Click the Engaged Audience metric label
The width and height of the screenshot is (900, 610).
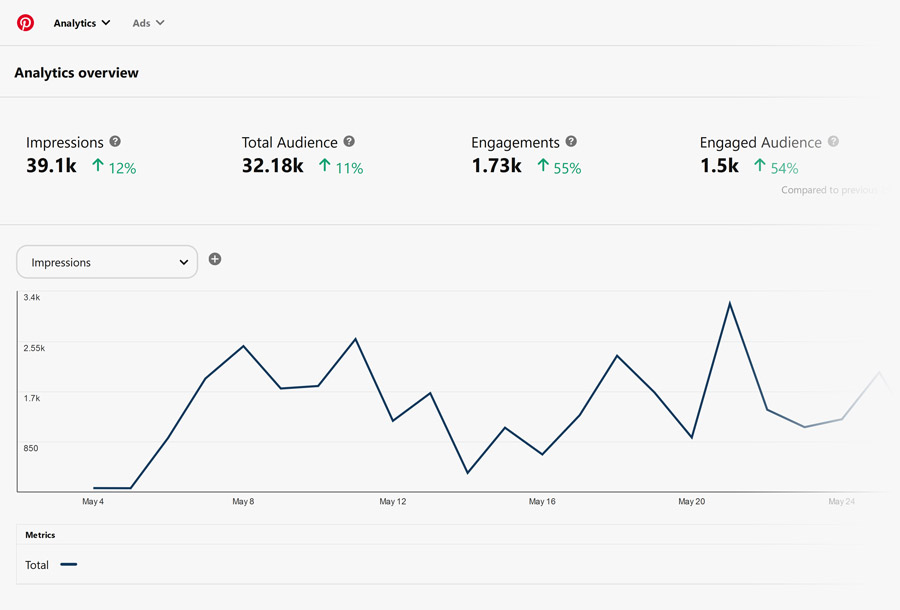[x=761, y=142]
